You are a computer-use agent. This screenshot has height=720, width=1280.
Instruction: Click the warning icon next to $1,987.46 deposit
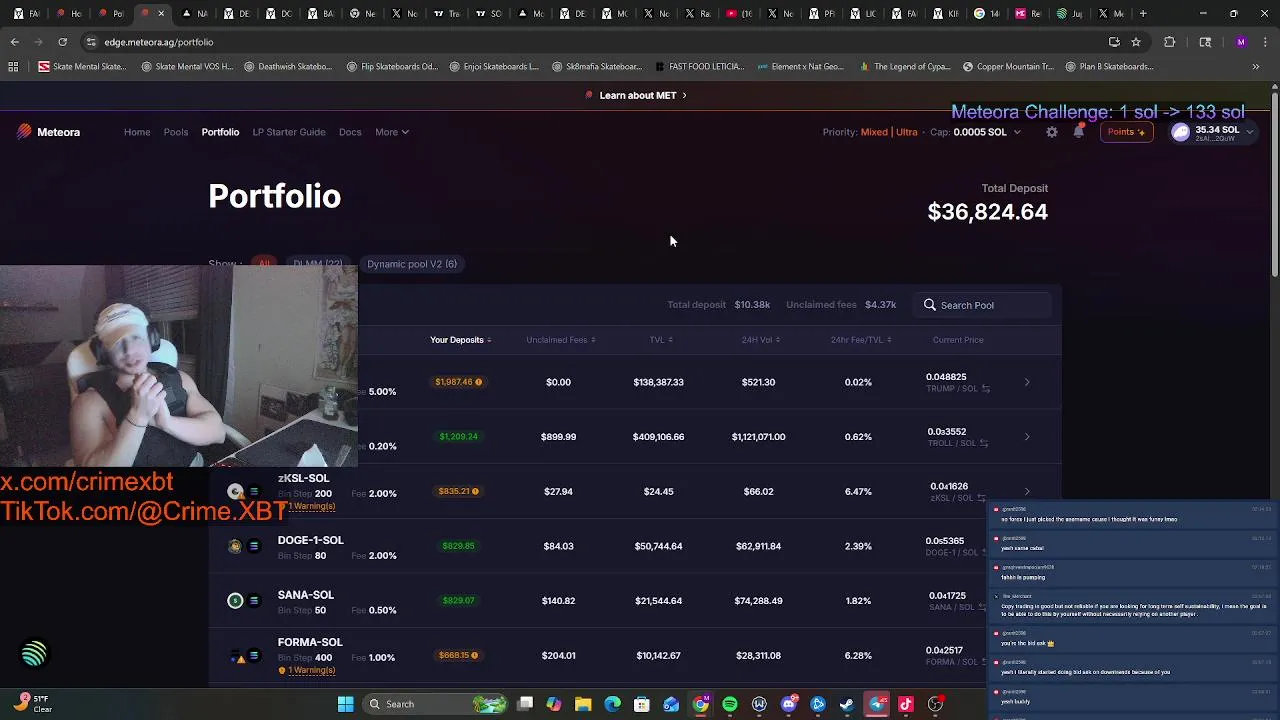point(478,382)
